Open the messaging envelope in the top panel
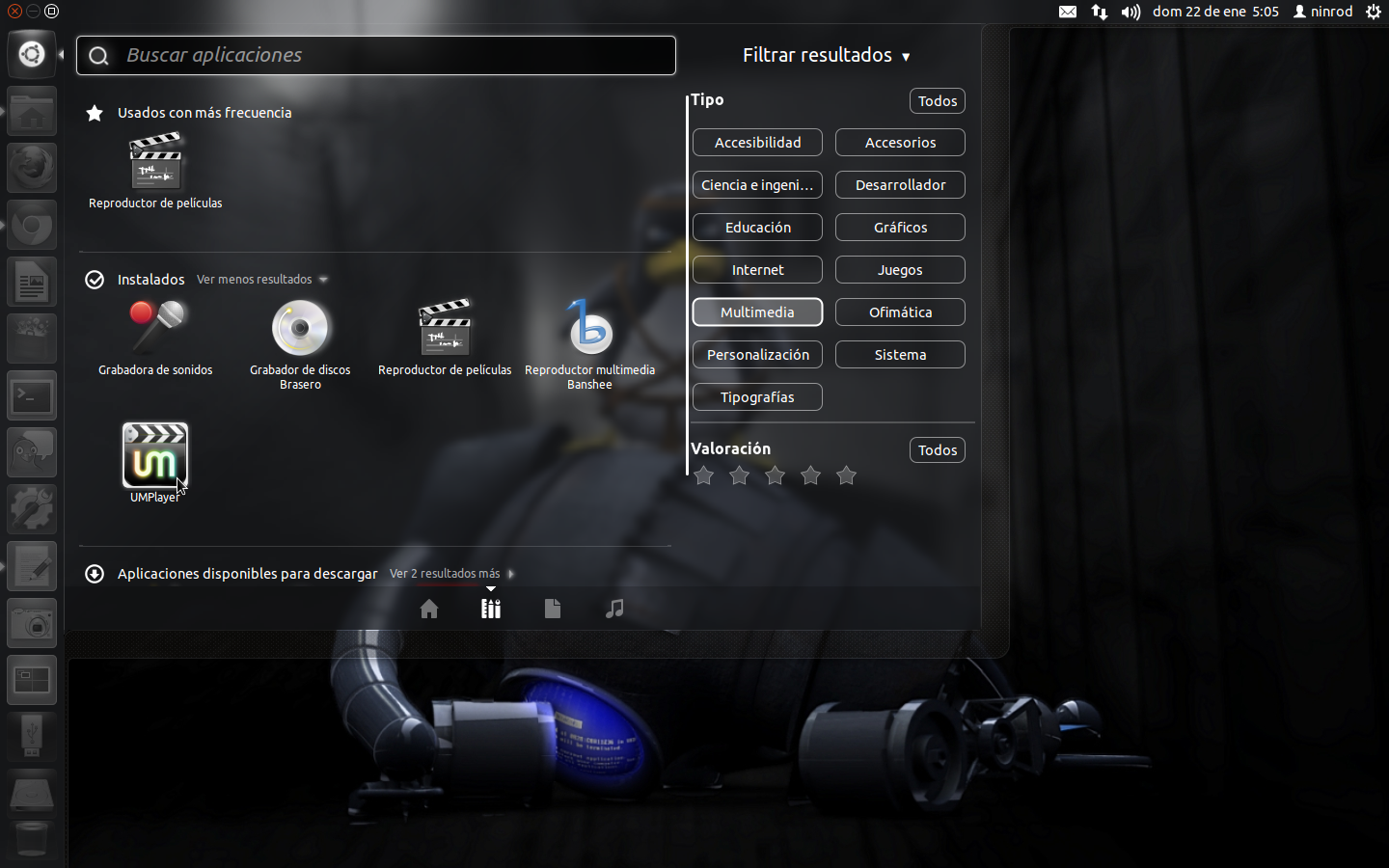 pos(1068,12)
